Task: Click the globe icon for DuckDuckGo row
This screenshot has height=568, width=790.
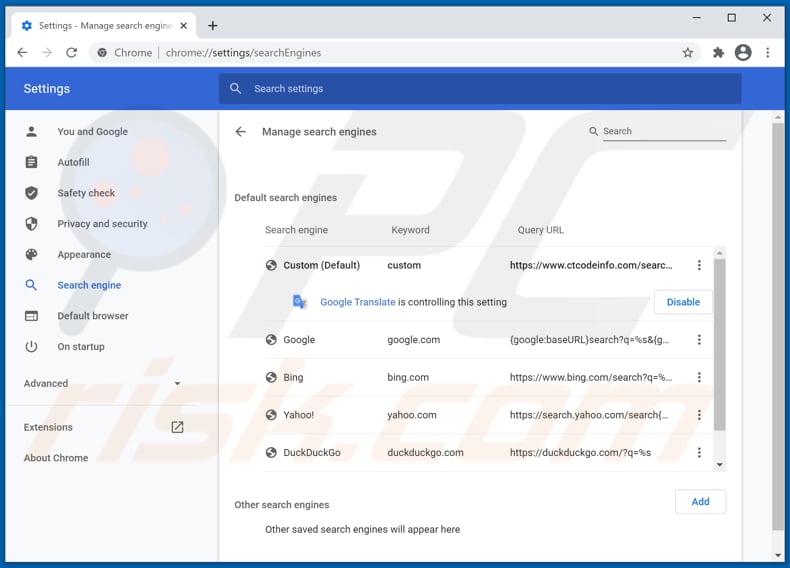Action: 271,453
